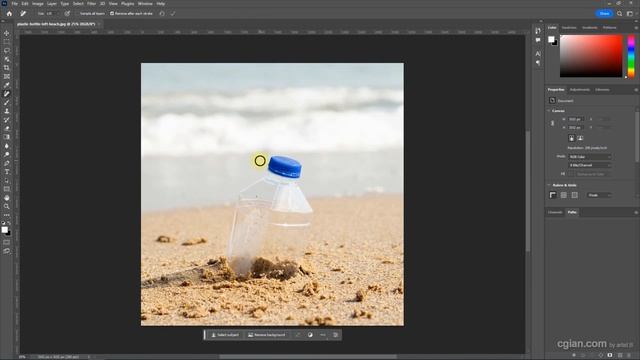This screenshot has height=360, width=640.
Task: Toggle Remove after each stroke checkbox
Action: click(x=112, y=13)
